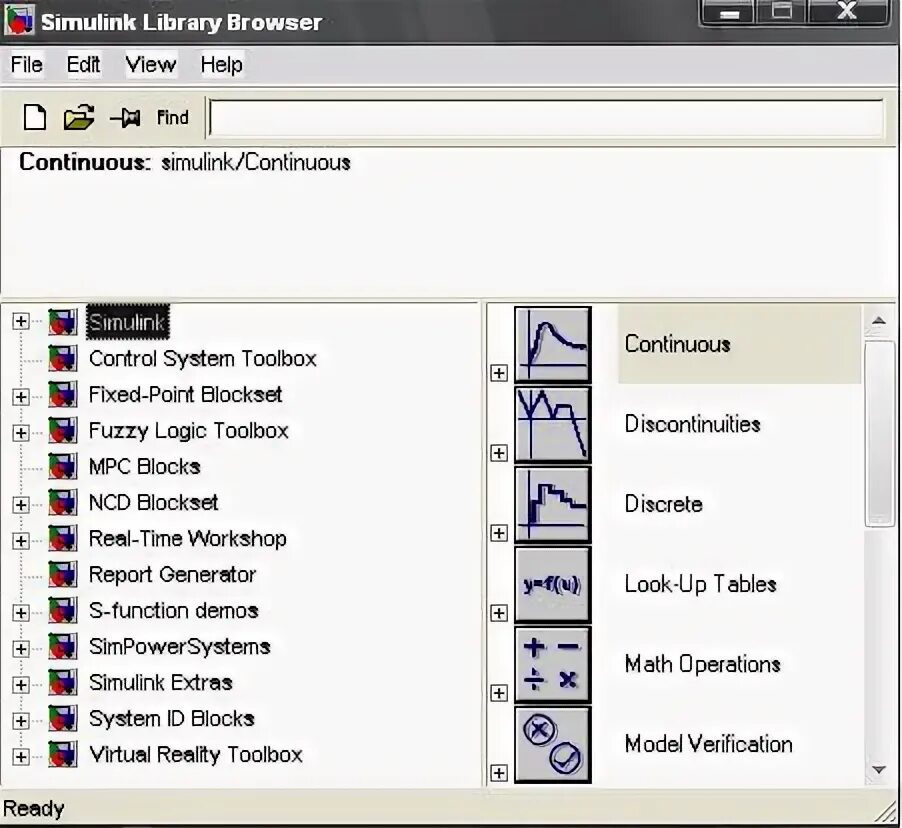Select the Discontinuities library label
902x828 pixels.
693,424
